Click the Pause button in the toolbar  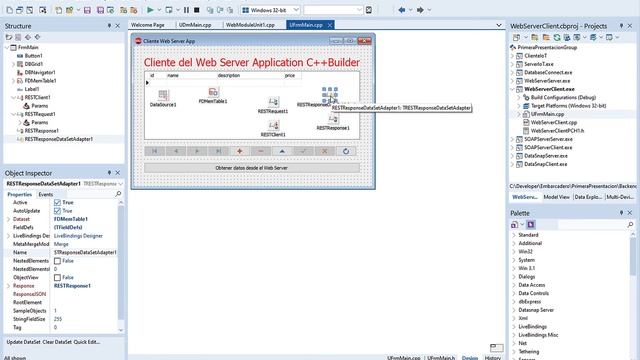[x=186, y=10]
